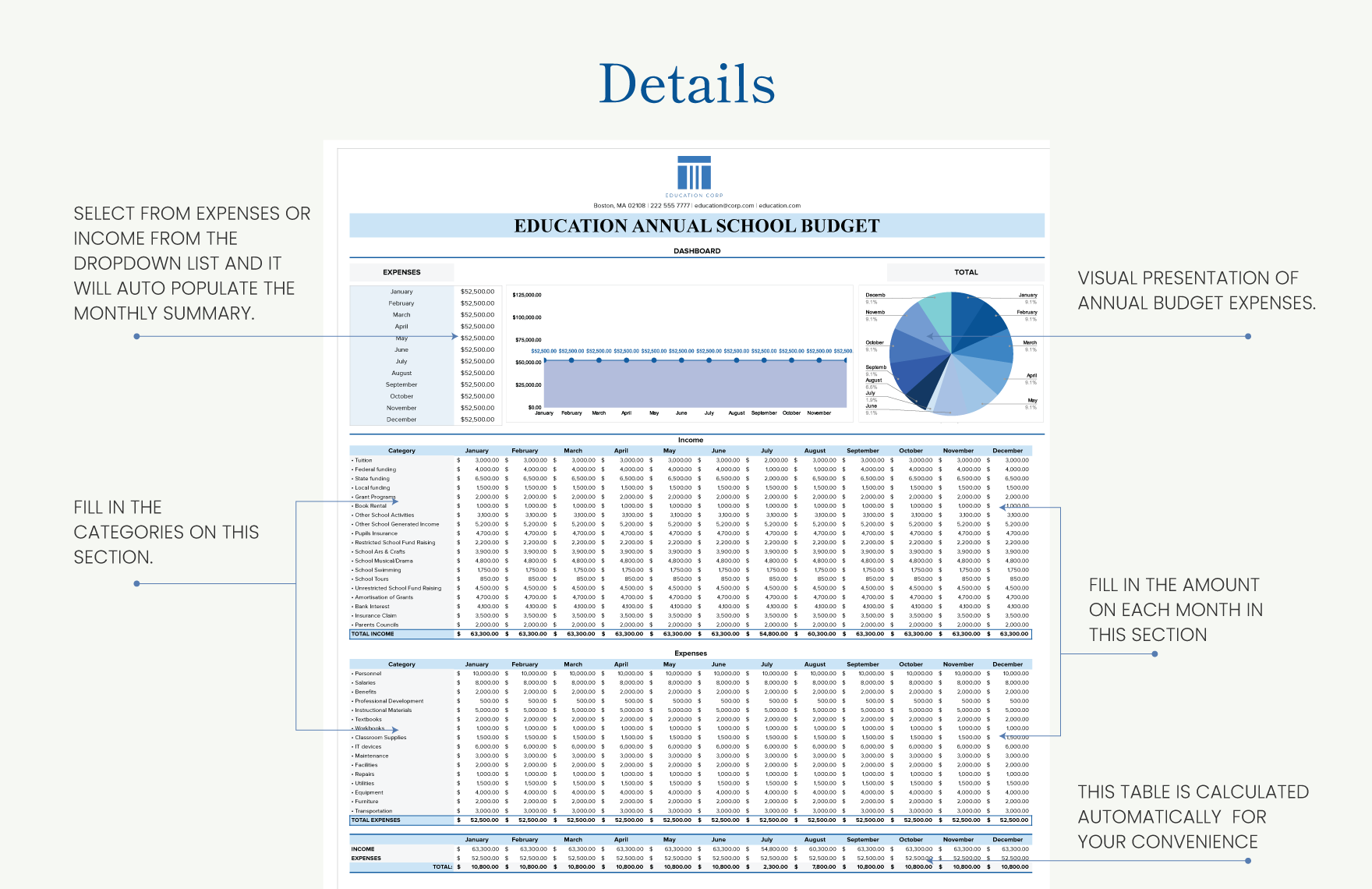The image size is (1372, 889).
Task: Select the Personnel expense category
Action: (366, 674)
